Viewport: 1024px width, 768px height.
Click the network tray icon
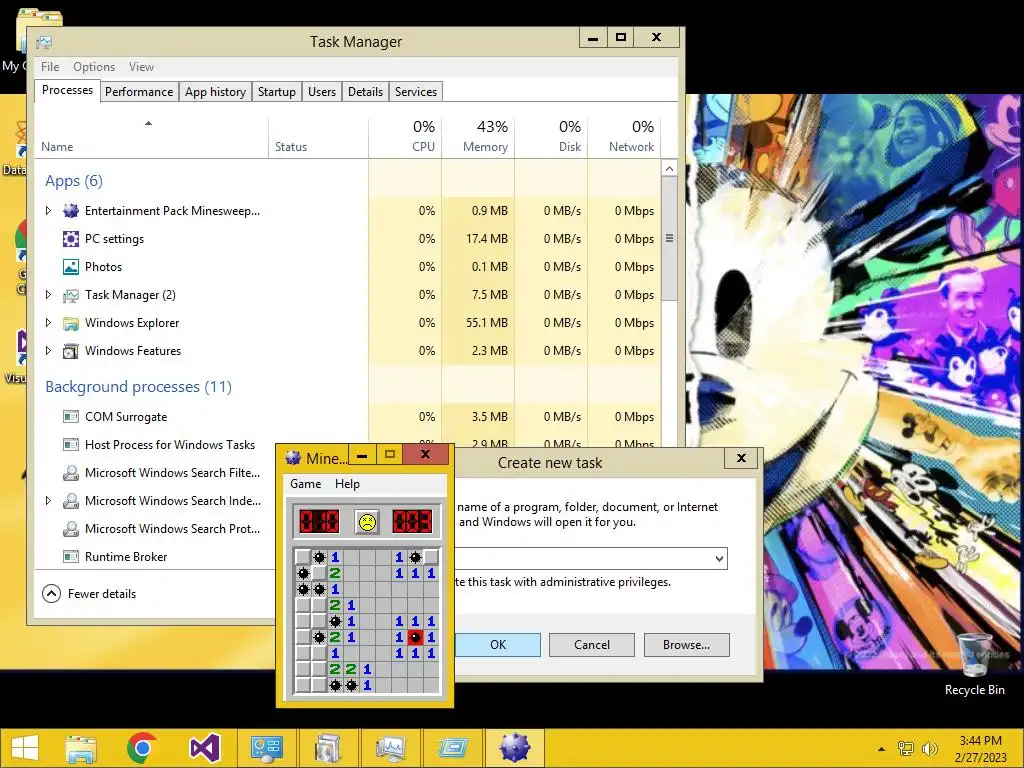click(x=906, y=748)
